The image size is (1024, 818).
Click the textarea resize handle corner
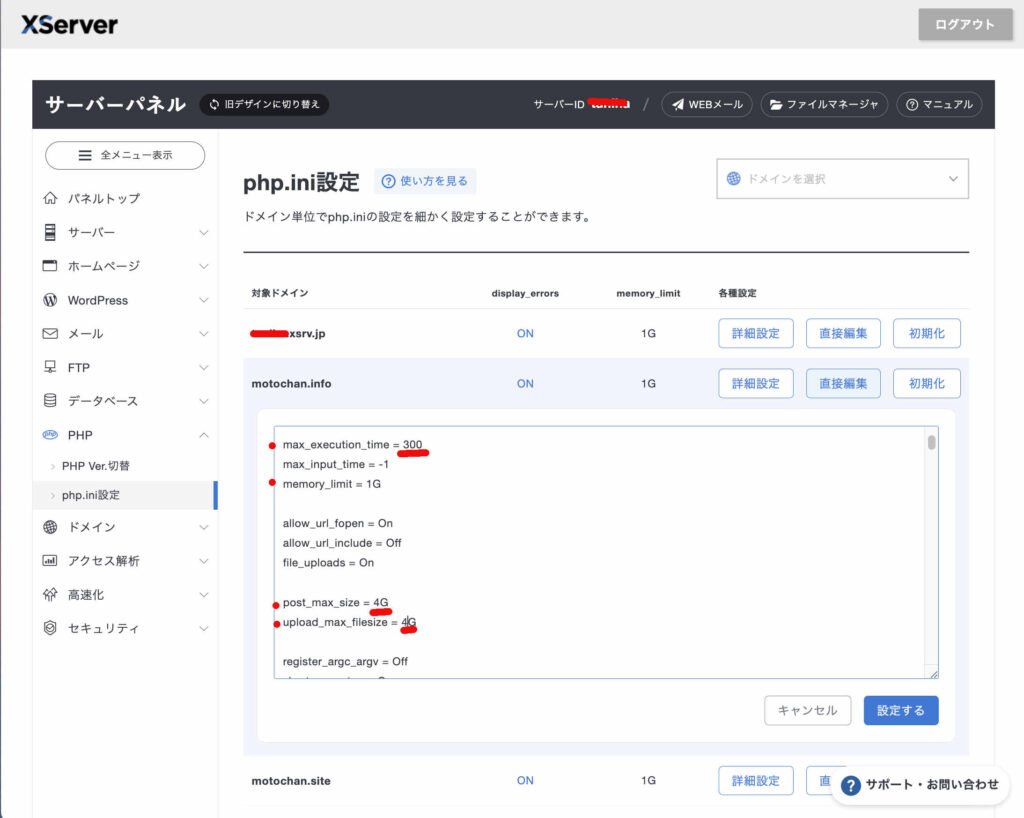pos(933,674)
